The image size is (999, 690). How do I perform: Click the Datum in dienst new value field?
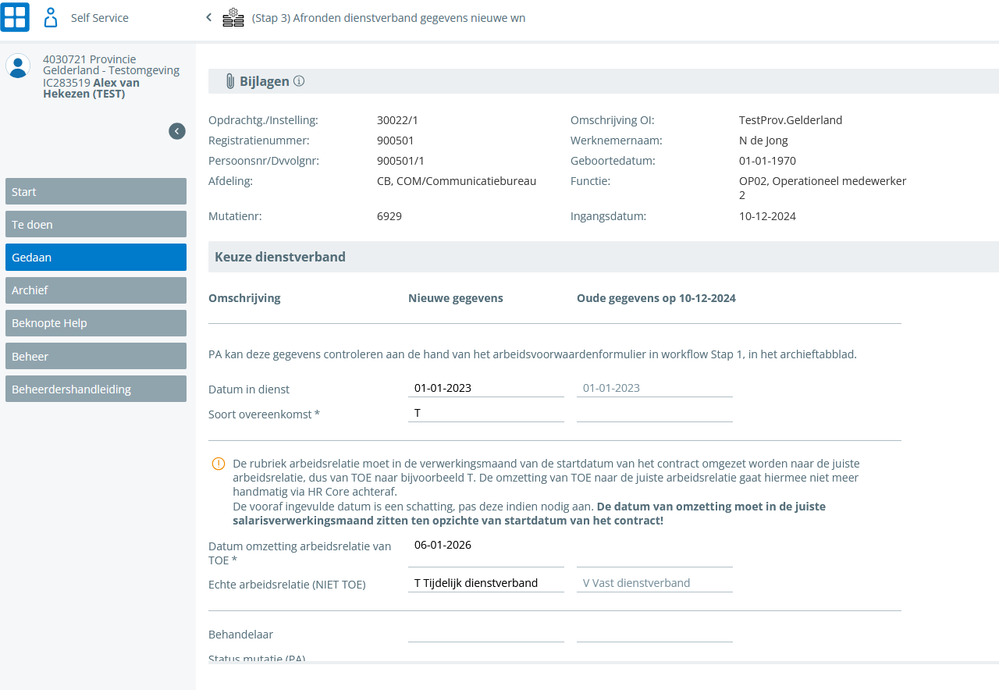486,388
